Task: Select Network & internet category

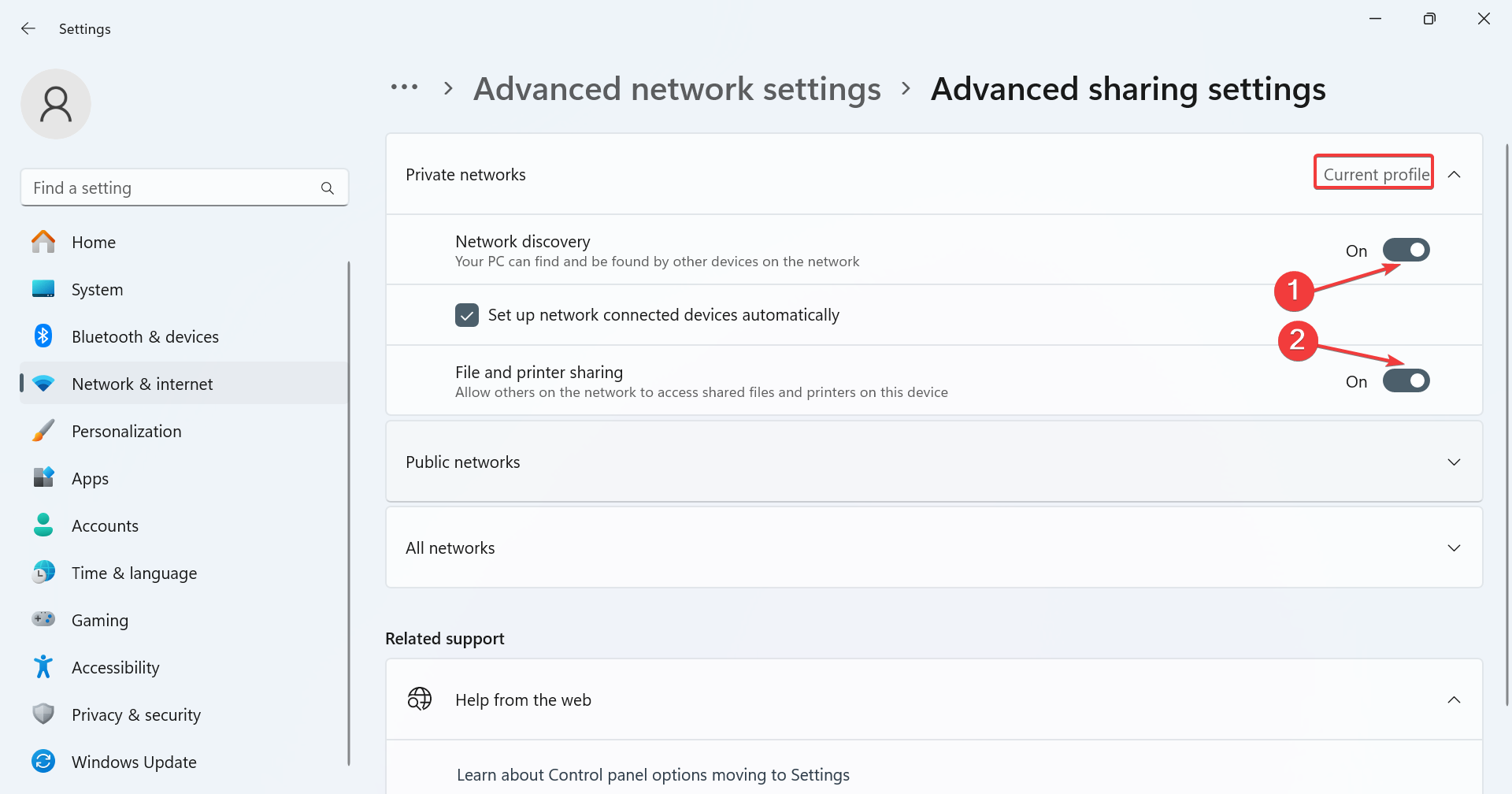Action: click(x=184, y=384)
